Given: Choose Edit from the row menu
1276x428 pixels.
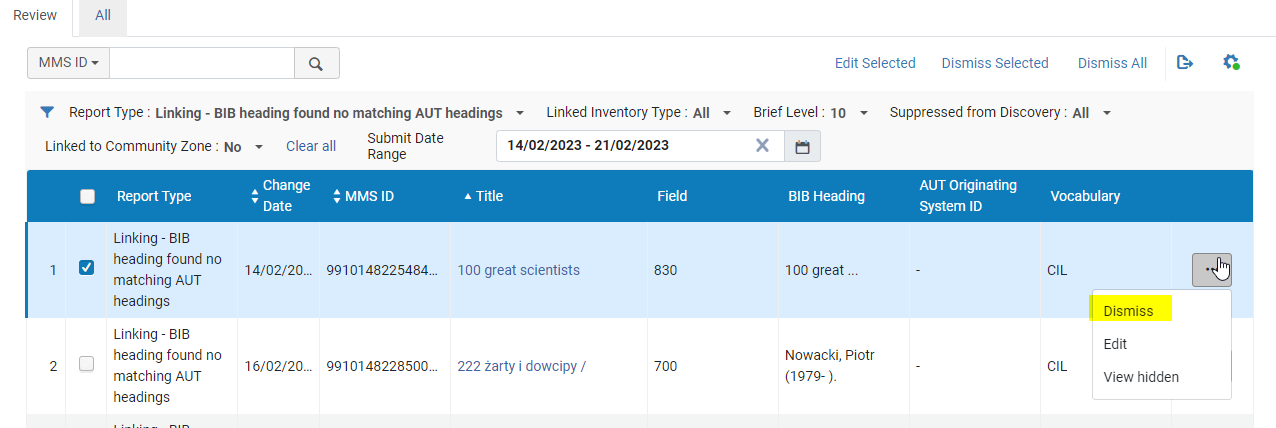Looking at the screenshot, I should (1115, 344).
